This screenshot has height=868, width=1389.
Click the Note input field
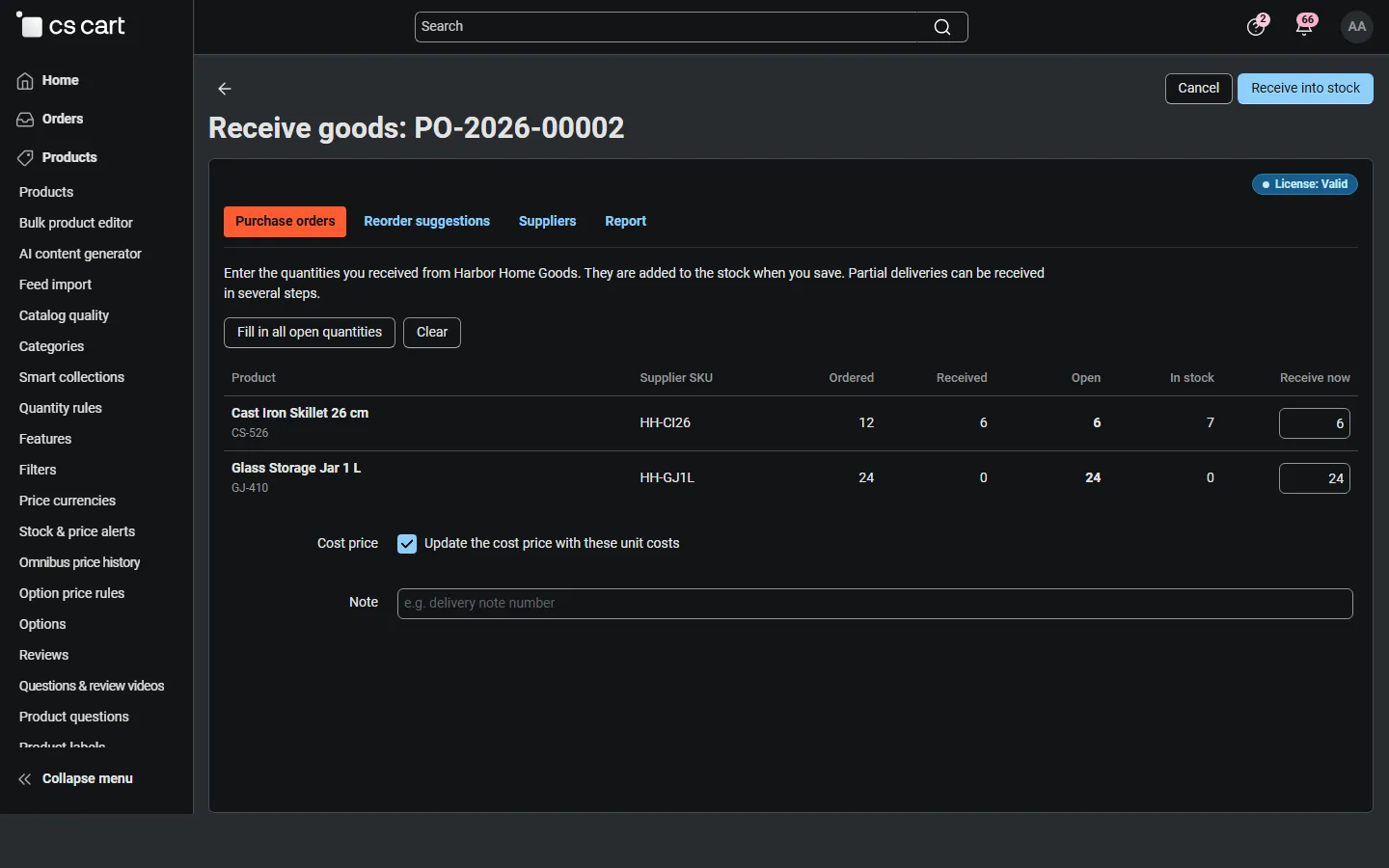[875, 604]
